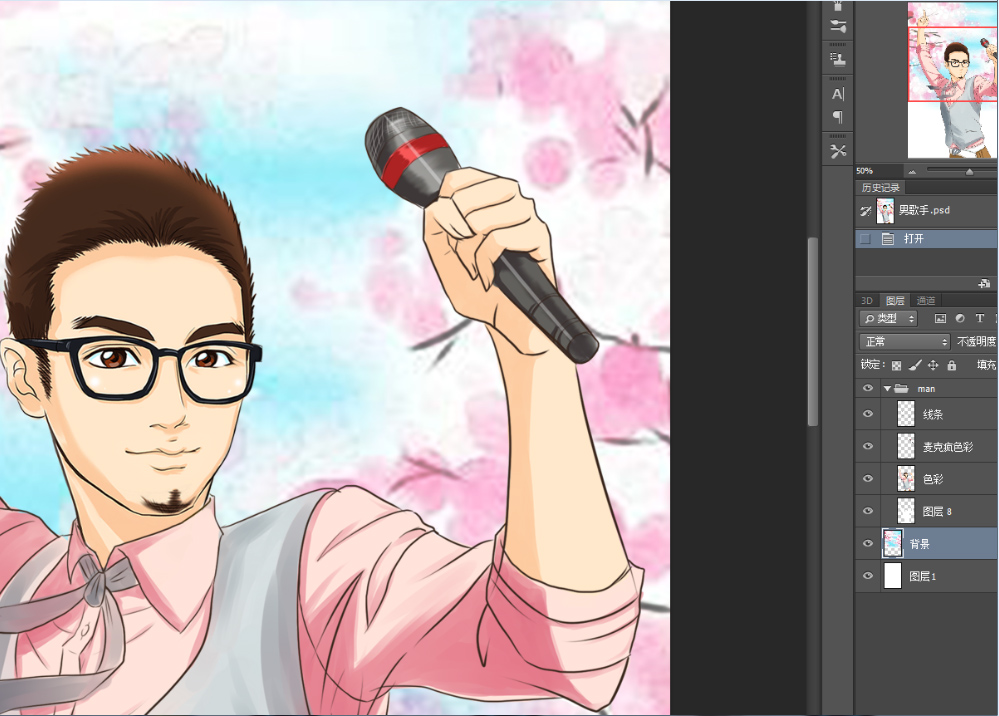This screenshot has height=716, width=999.
Task: Toggle visibility of the man group
Action: 868,389
